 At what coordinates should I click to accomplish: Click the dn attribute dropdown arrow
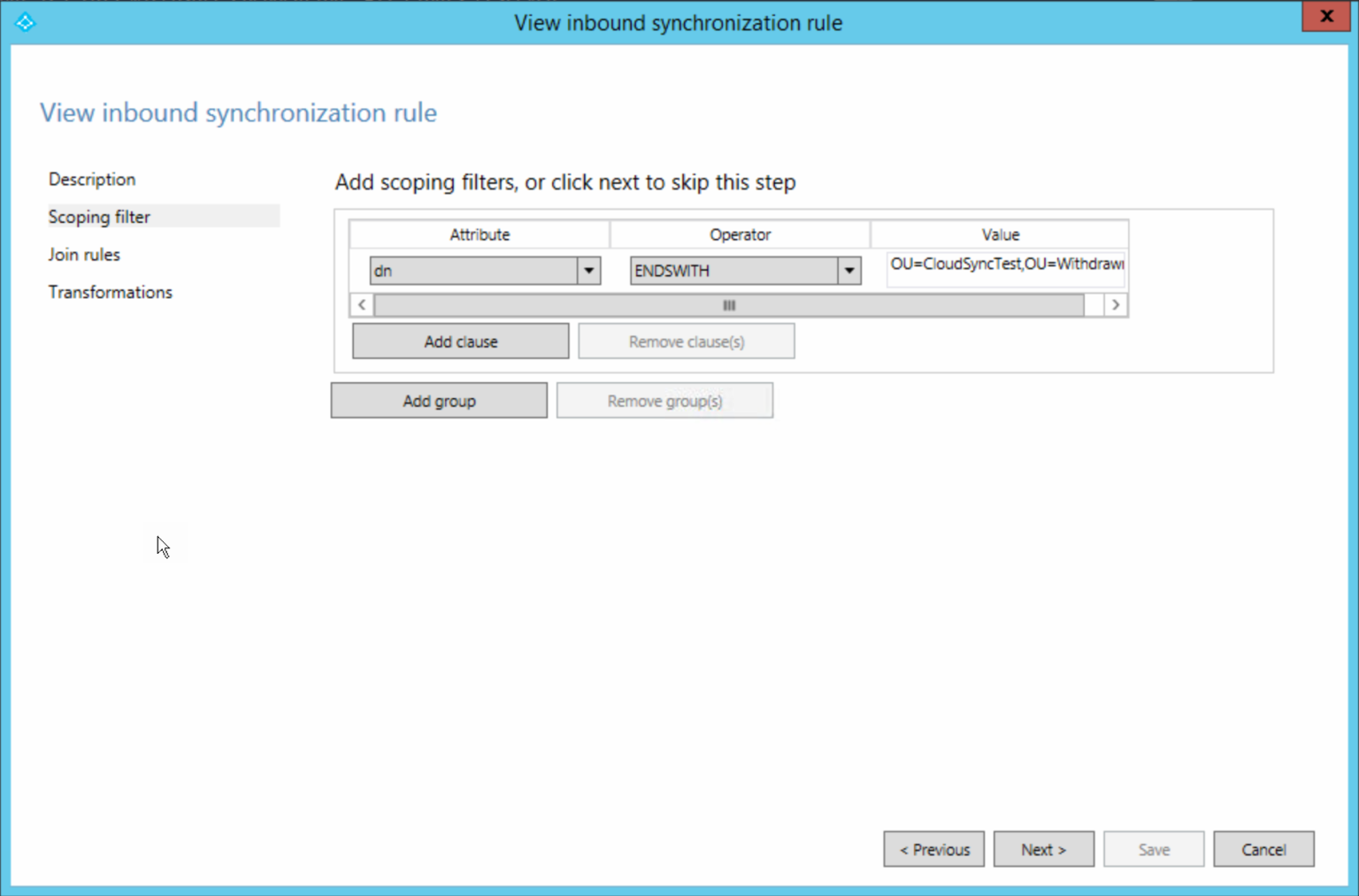tap(588, 270)
